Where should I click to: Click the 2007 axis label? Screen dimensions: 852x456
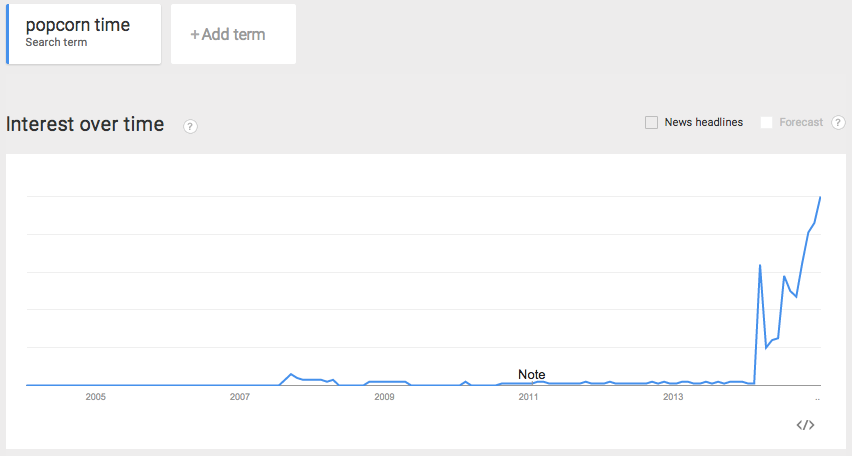[240, 397]
